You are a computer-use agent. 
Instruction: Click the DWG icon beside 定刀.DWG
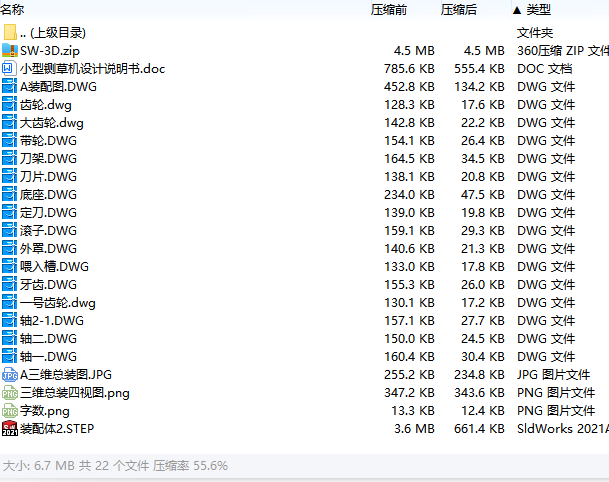(10, 212)
